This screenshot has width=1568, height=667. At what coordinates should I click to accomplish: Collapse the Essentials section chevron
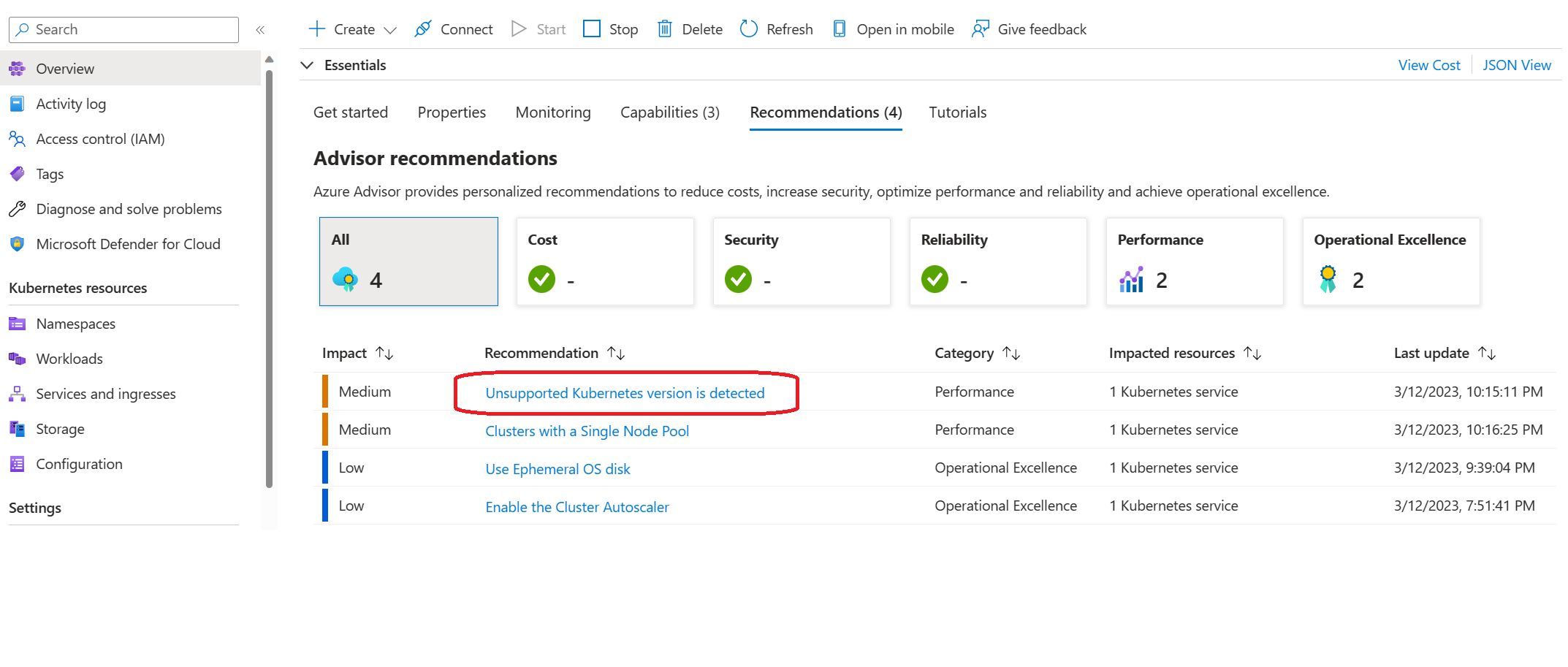[x=307, y=65]
